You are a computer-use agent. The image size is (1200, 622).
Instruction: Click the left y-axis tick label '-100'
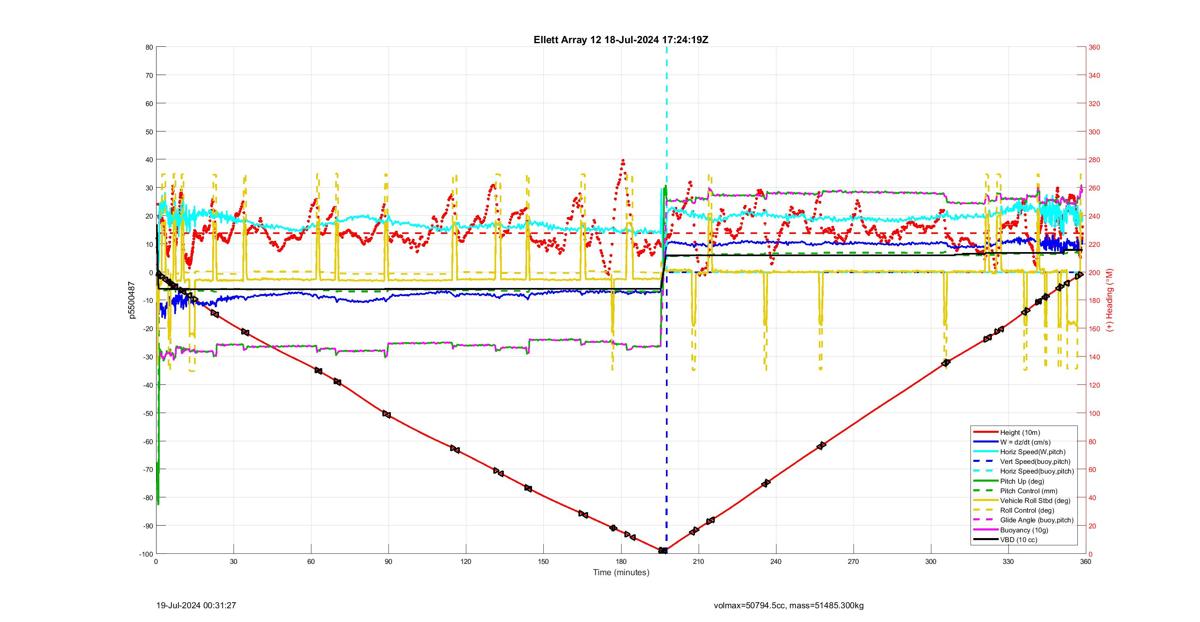pyautogui.click(x=144, y=554)
